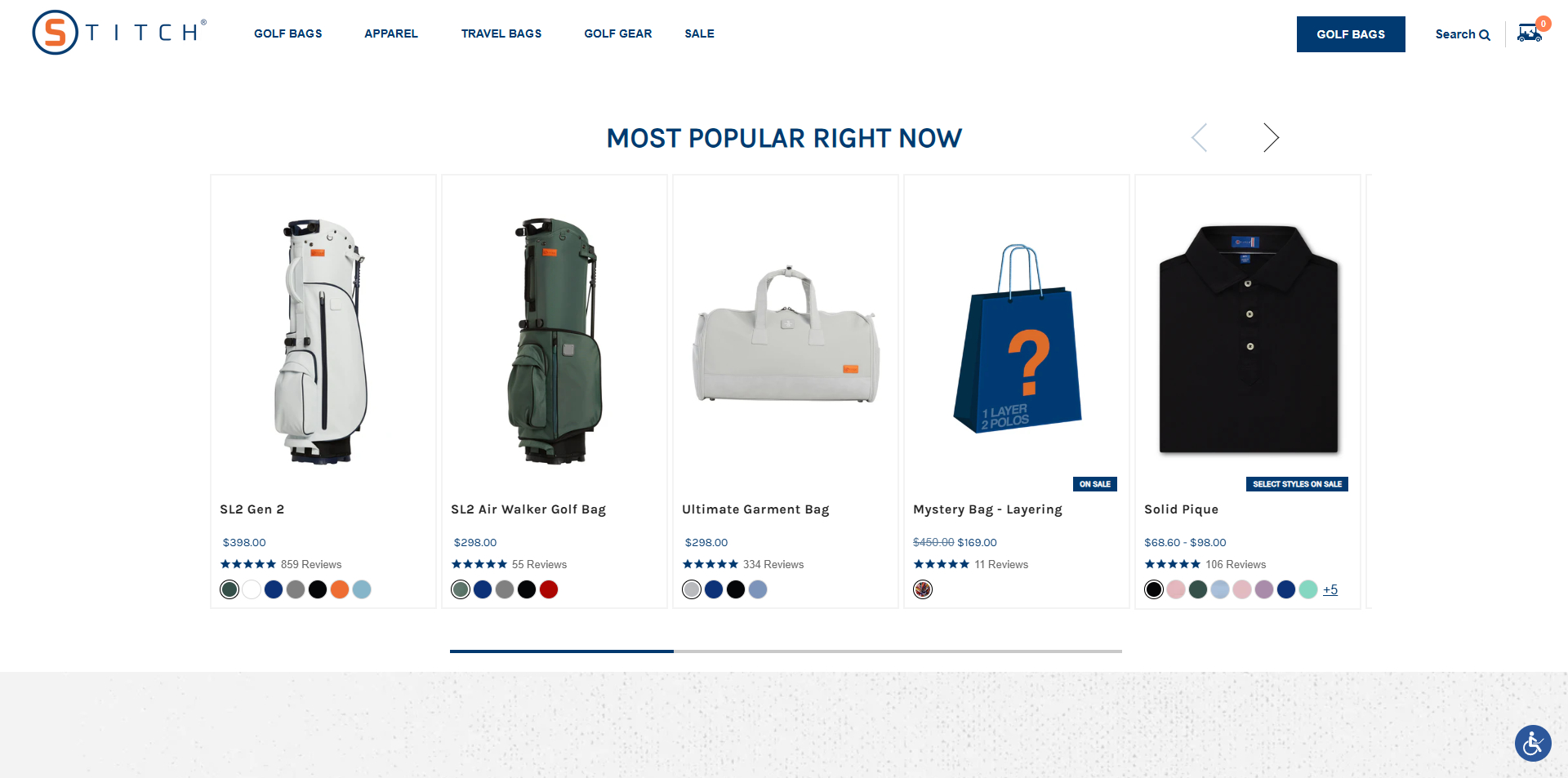Open Ultimate Garment Bag product image
The height and width of the screenshot is (778, 1568).
click(786, 335)
